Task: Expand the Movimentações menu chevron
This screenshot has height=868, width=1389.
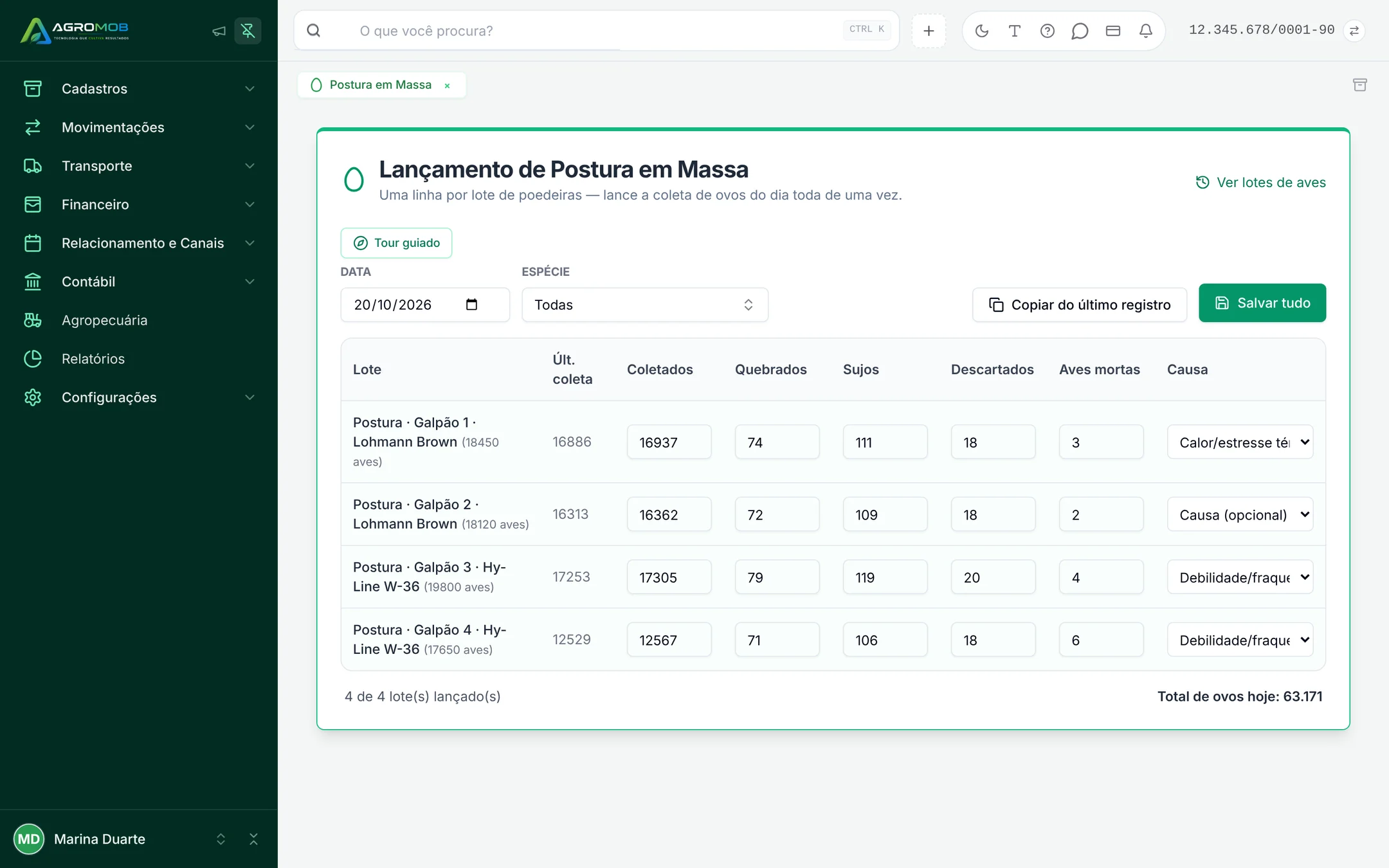Action: [250, 127]
